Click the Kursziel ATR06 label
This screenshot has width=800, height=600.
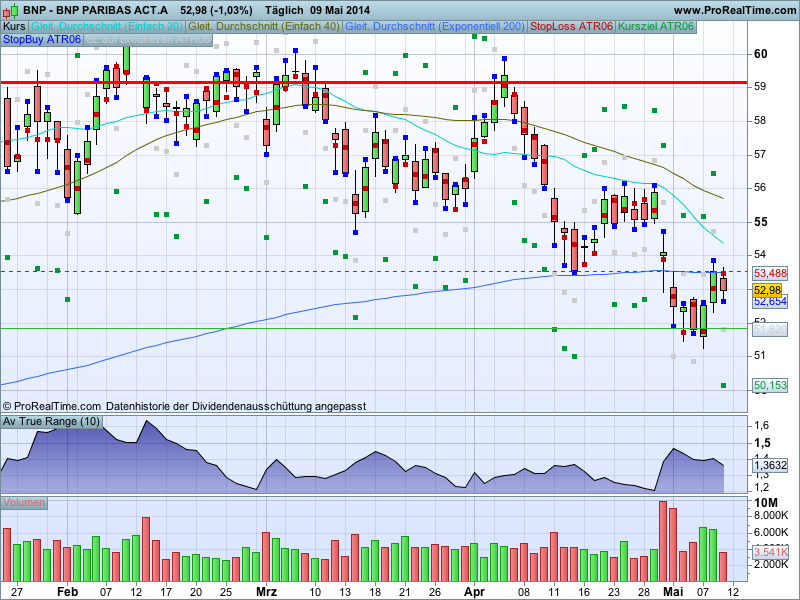(656, 27)
